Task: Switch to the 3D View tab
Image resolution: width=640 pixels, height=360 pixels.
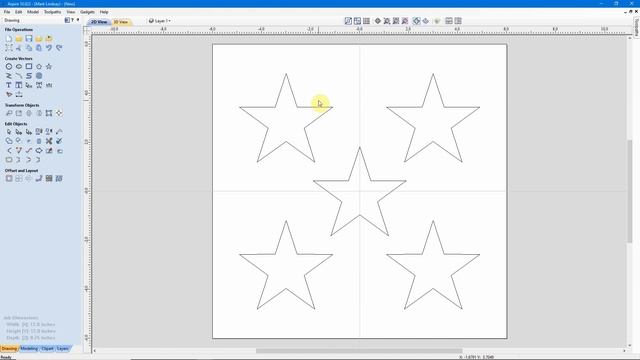Action: click(x=120, y=22)
